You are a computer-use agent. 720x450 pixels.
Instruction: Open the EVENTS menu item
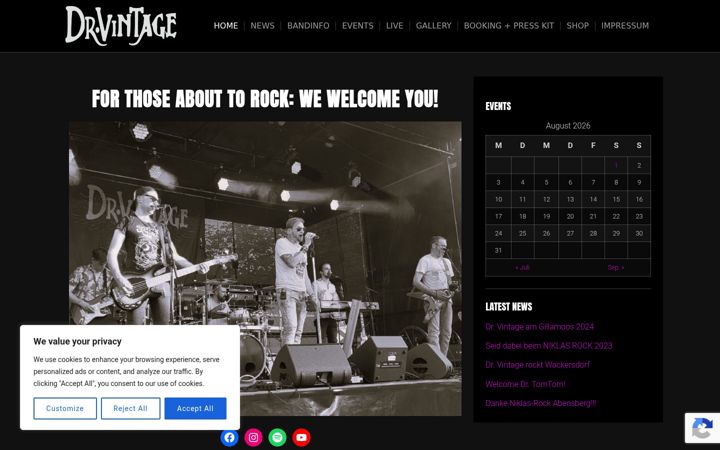pyautogui.click(x=358, y=26)
